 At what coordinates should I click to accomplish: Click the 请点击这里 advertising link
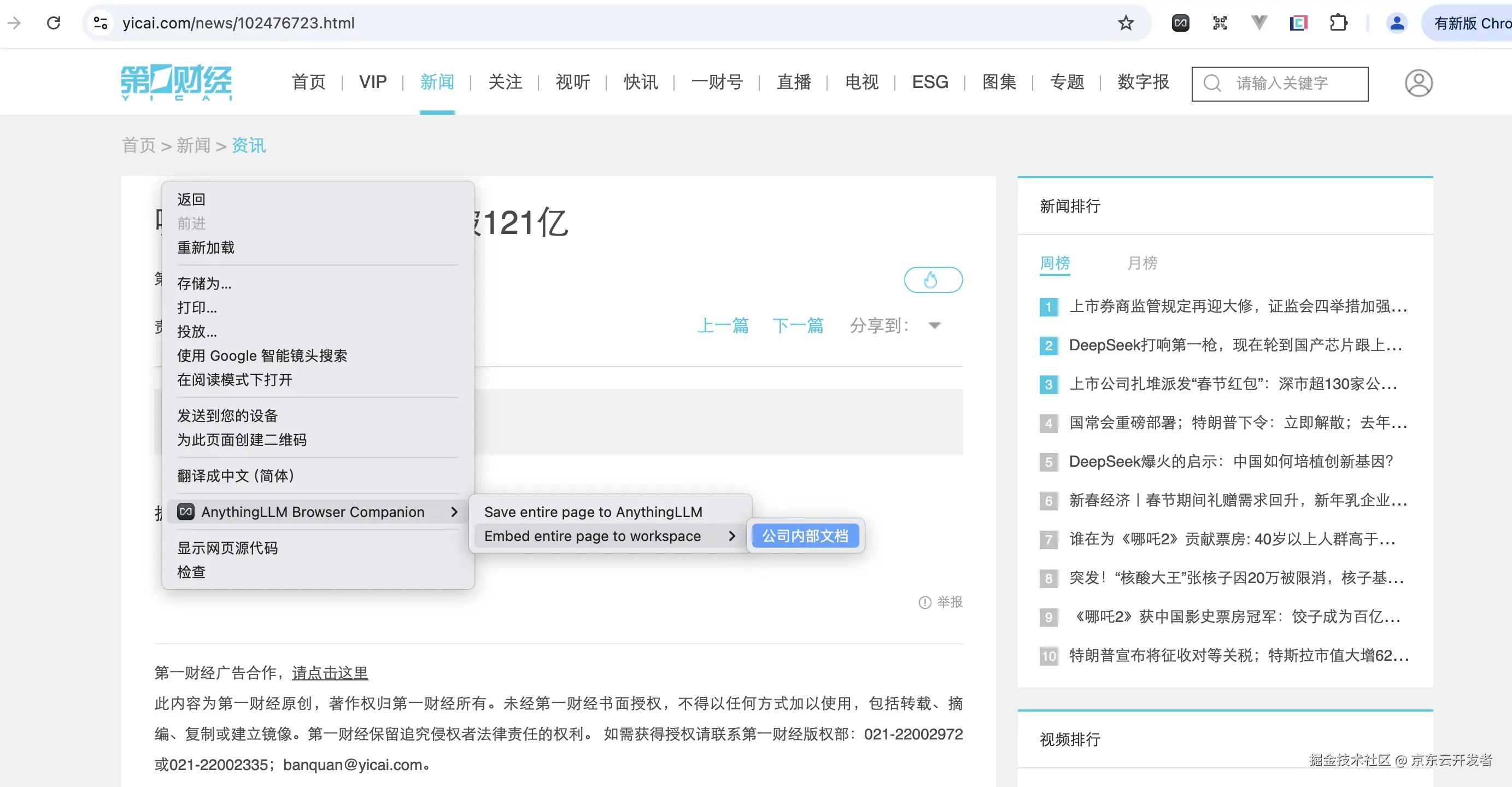[x=330, y=673]
